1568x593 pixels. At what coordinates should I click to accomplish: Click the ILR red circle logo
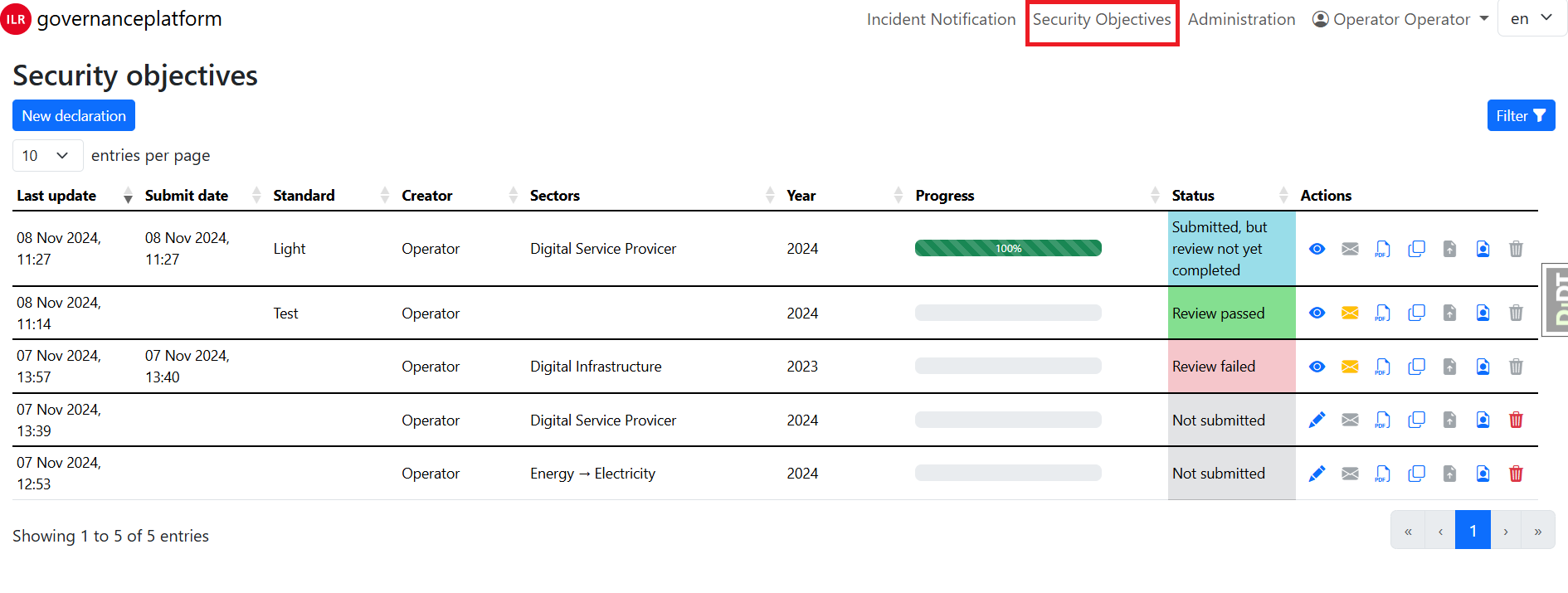coord(16,19)
